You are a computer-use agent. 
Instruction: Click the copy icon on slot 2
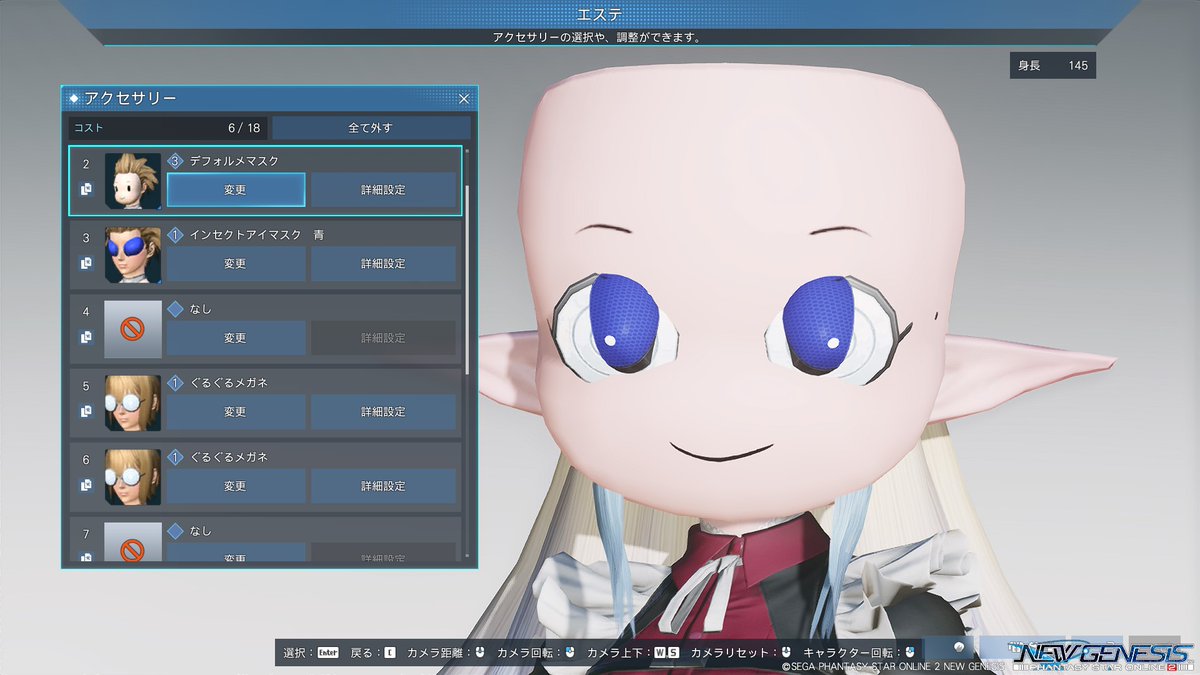pos(86,189)
